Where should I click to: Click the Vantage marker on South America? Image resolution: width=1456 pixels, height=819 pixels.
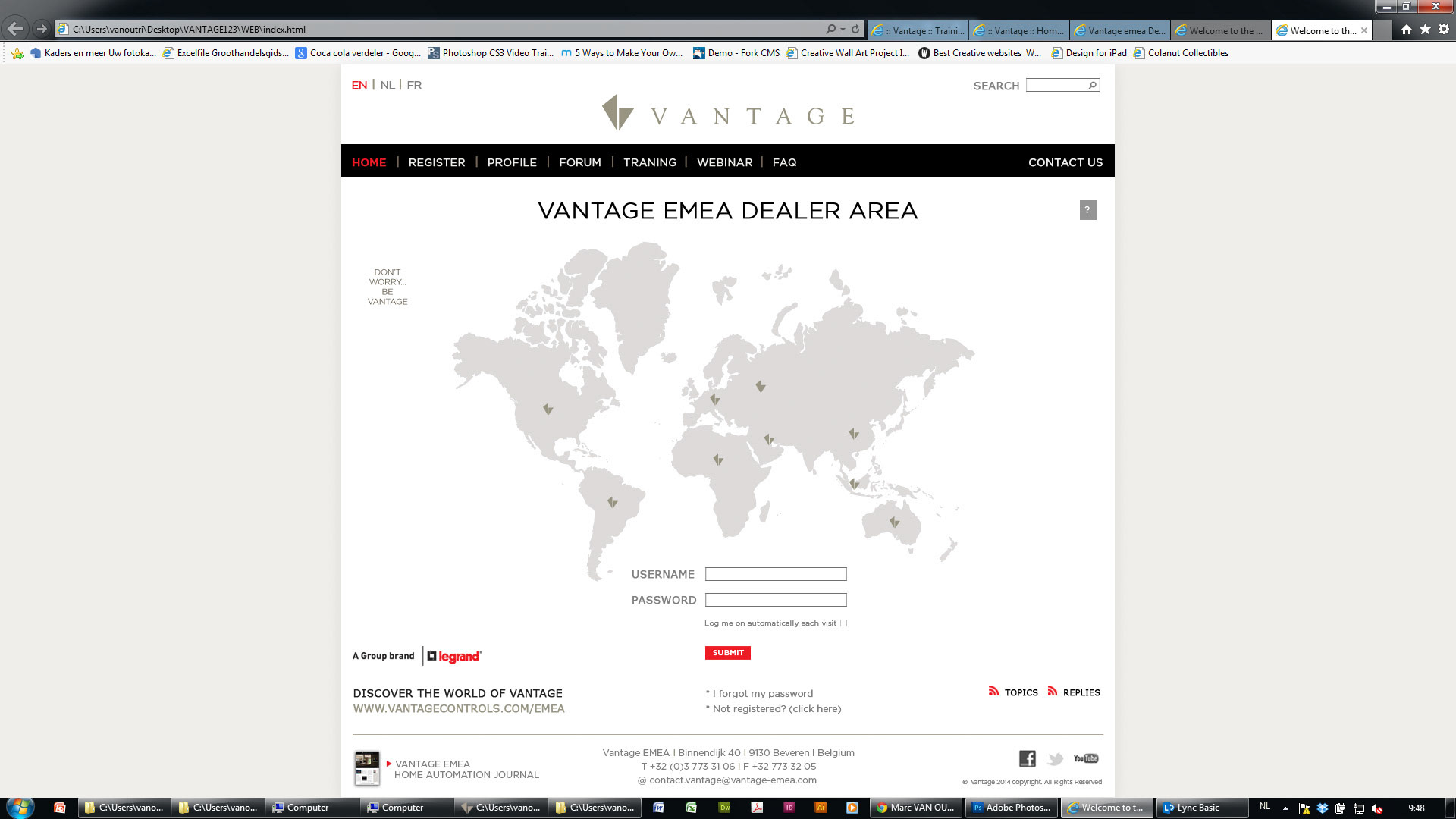[x=612, y=502]
